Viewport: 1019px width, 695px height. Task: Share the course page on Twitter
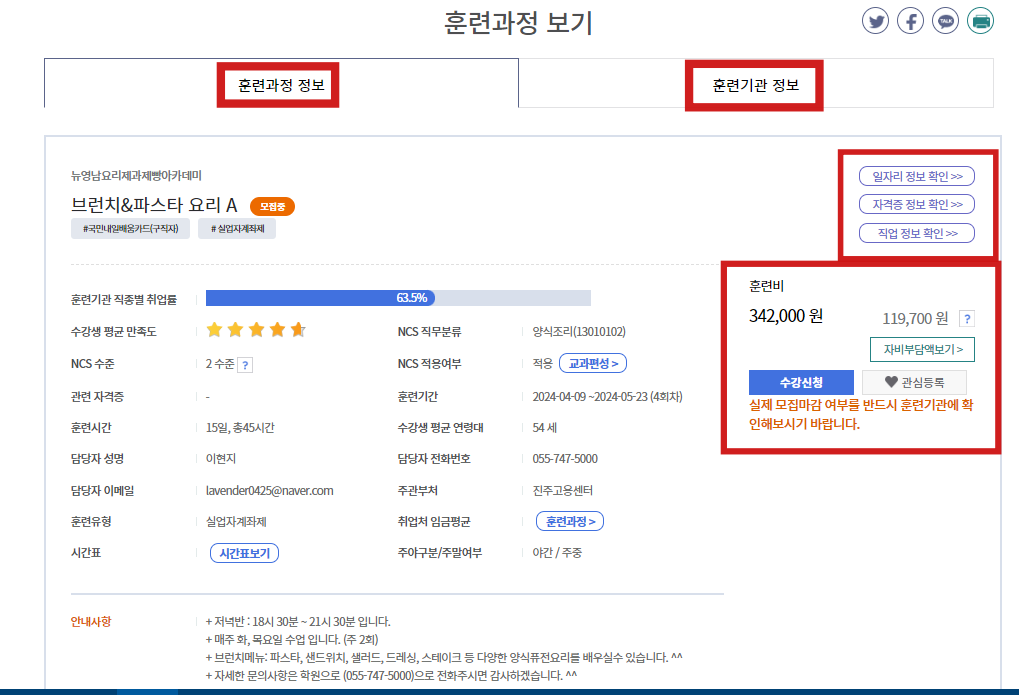coord(875,20)
